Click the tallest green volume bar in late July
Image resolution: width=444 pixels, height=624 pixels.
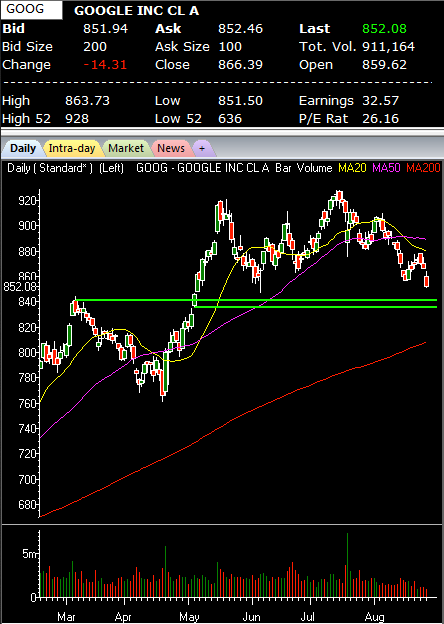tap(347, 565)
